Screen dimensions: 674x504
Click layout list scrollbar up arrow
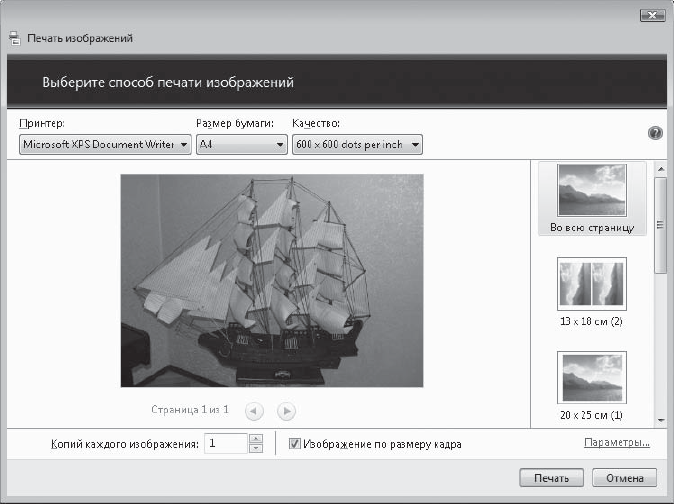tap(661, 169)
